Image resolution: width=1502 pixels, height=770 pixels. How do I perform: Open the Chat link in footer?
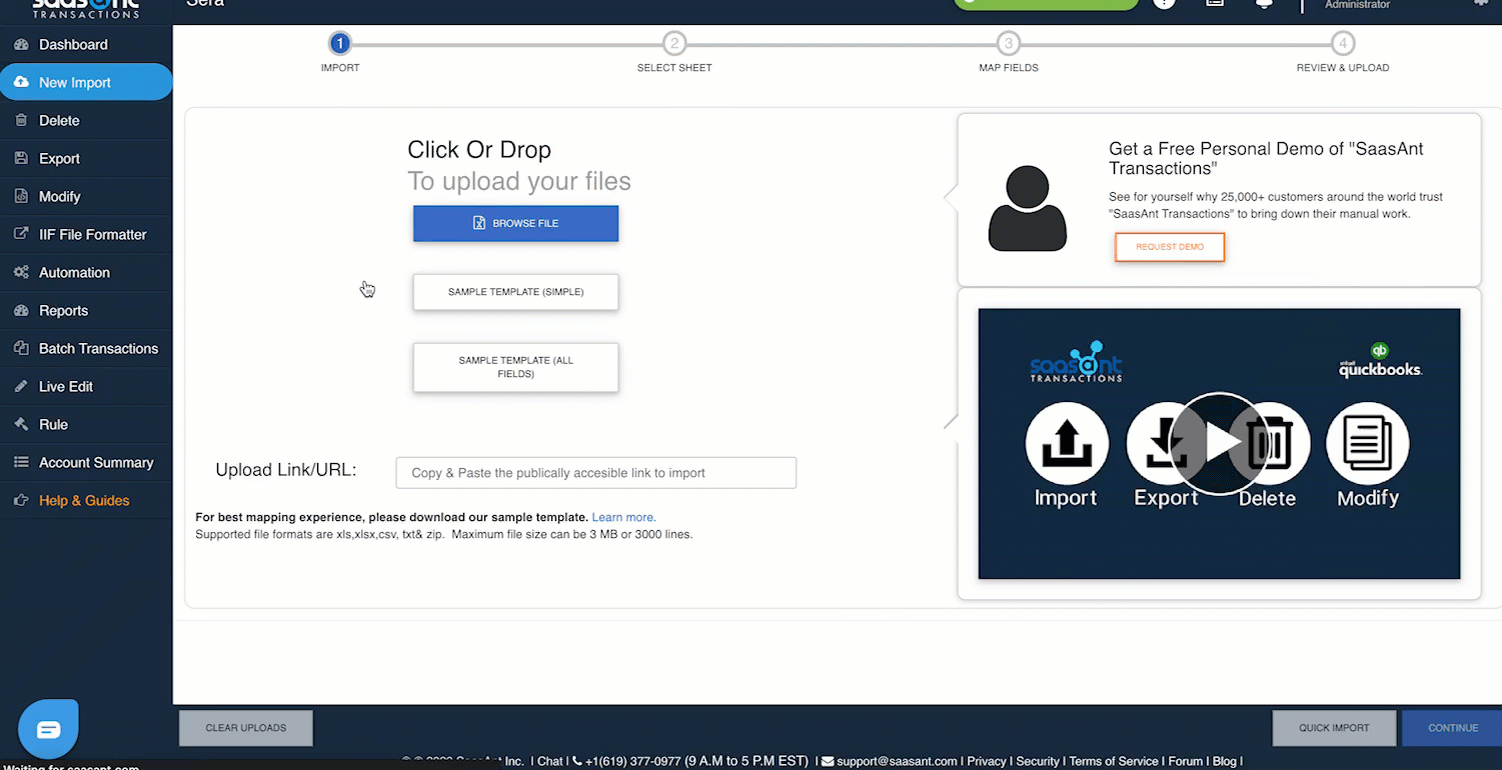(550, 761)
